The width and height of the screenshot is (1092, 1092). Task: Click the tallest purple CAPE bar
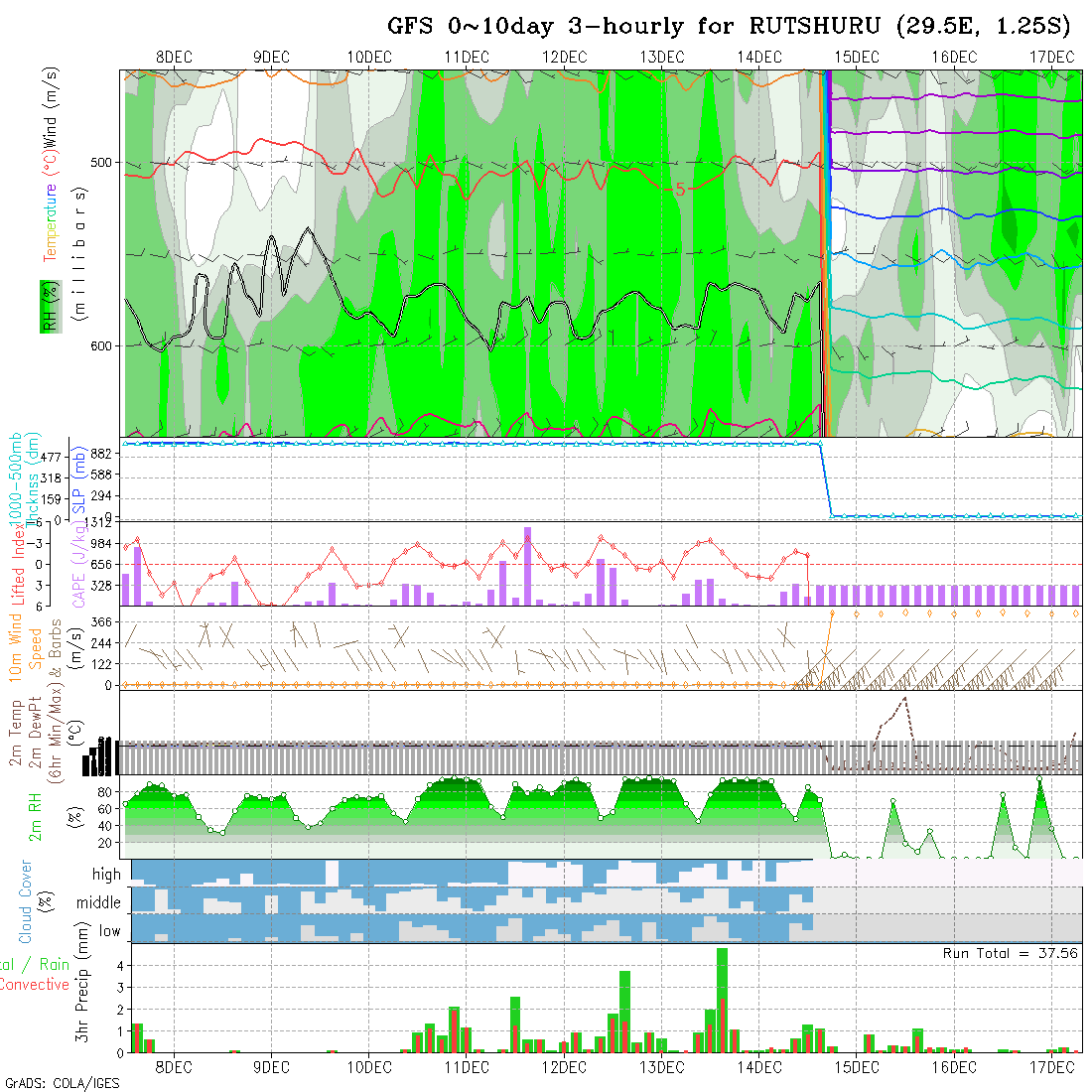coord(527,564)
